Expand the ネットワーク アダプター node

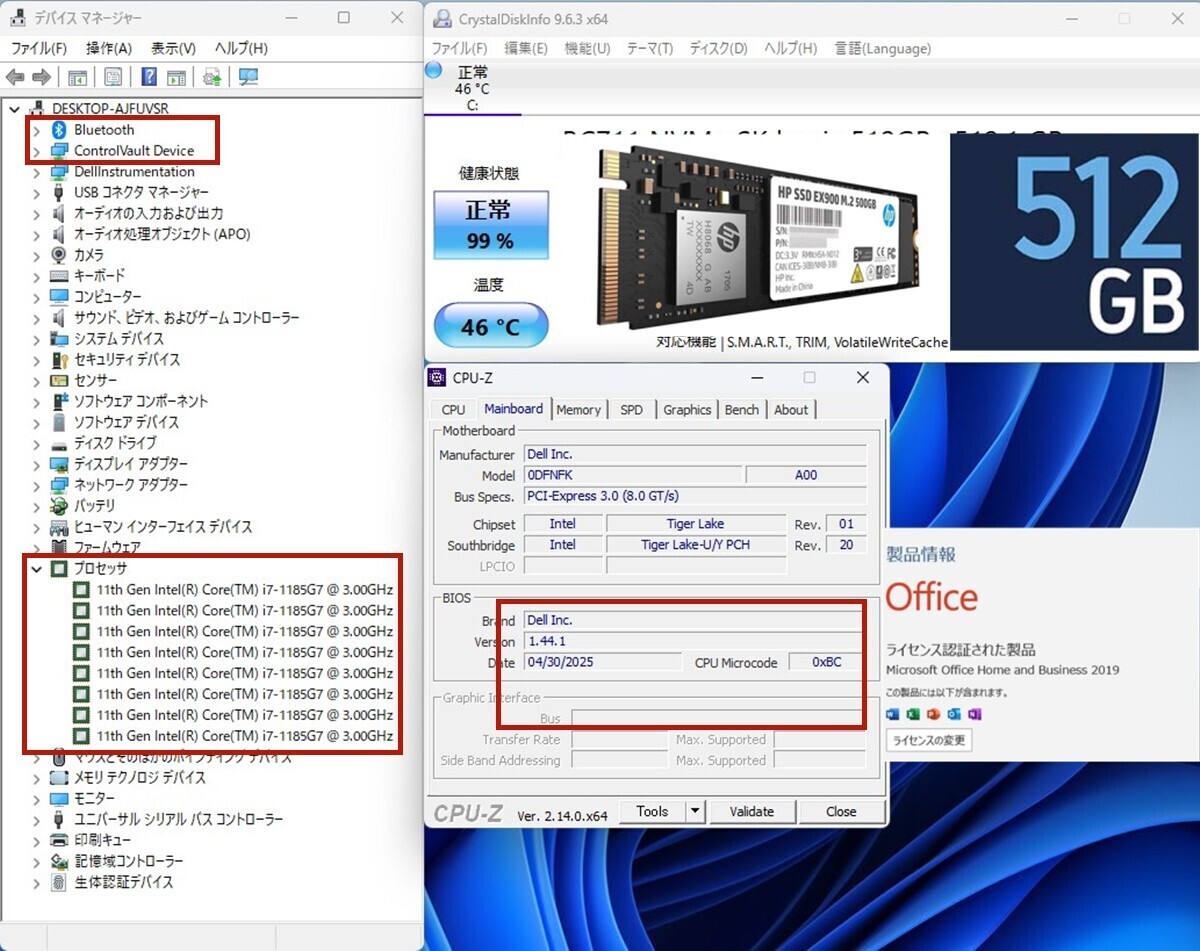point(37,485)
